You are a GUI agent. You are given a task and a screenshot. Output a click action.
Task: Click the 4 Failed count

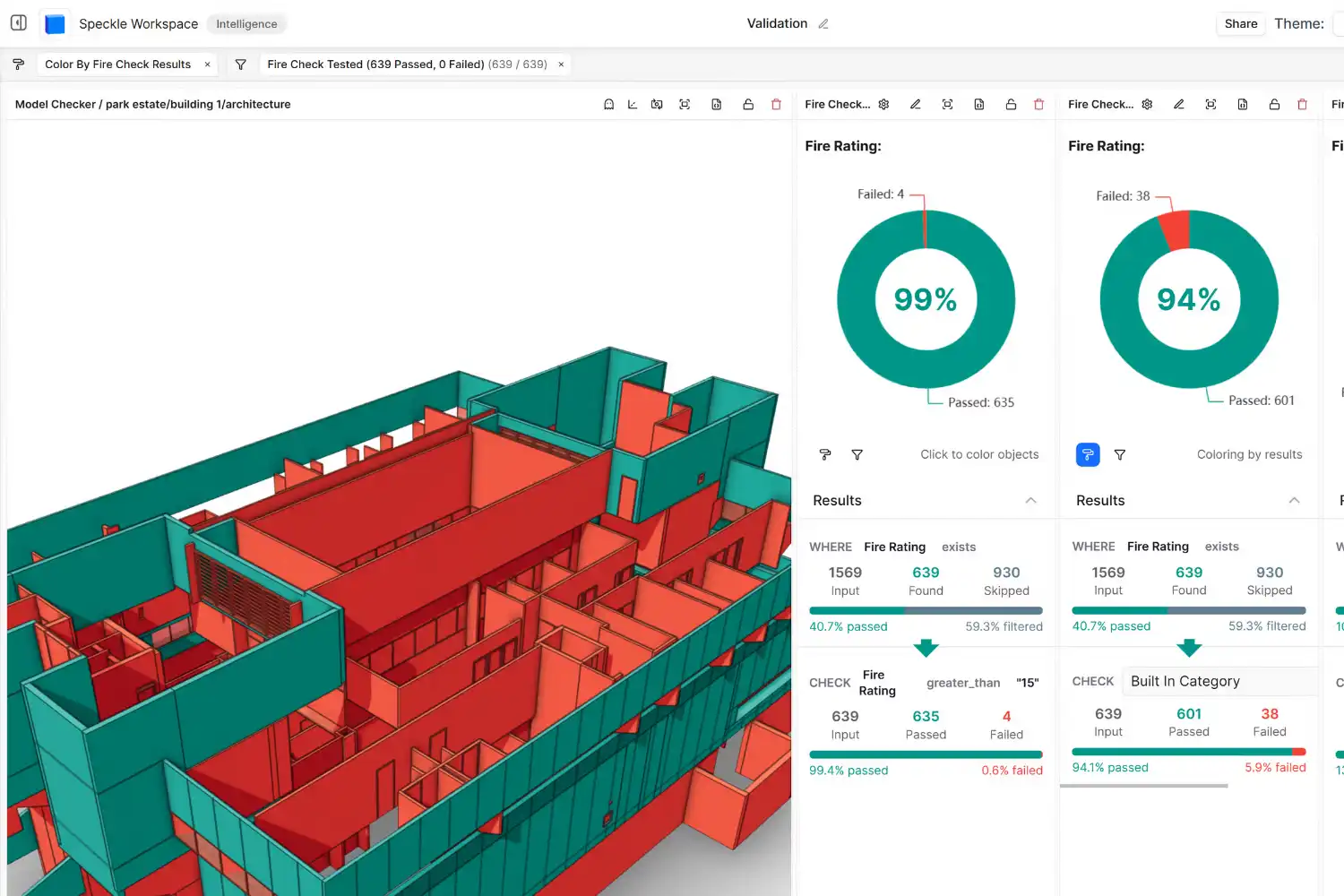coord(1006,717)
